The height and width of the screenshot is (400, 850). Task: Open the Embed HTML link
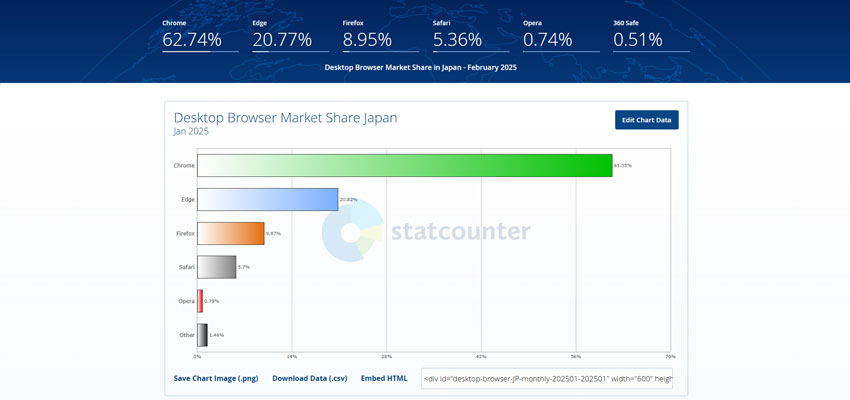coord(384,378)
